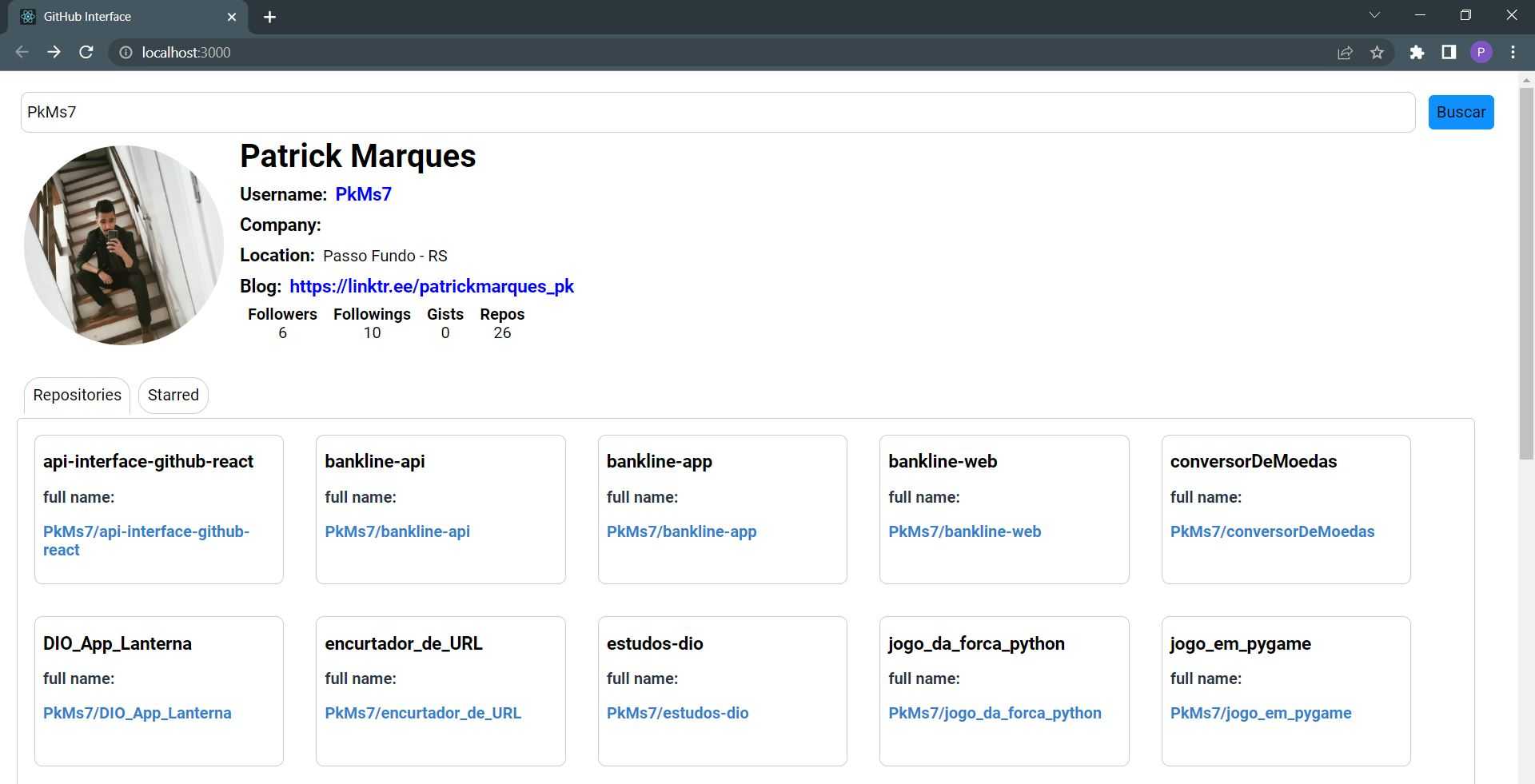This screenshot has height=784, width=1535.
Task: Open the PkMs7/bankline-api repository link
Action: pyautogui.click(x=397, y=531)
